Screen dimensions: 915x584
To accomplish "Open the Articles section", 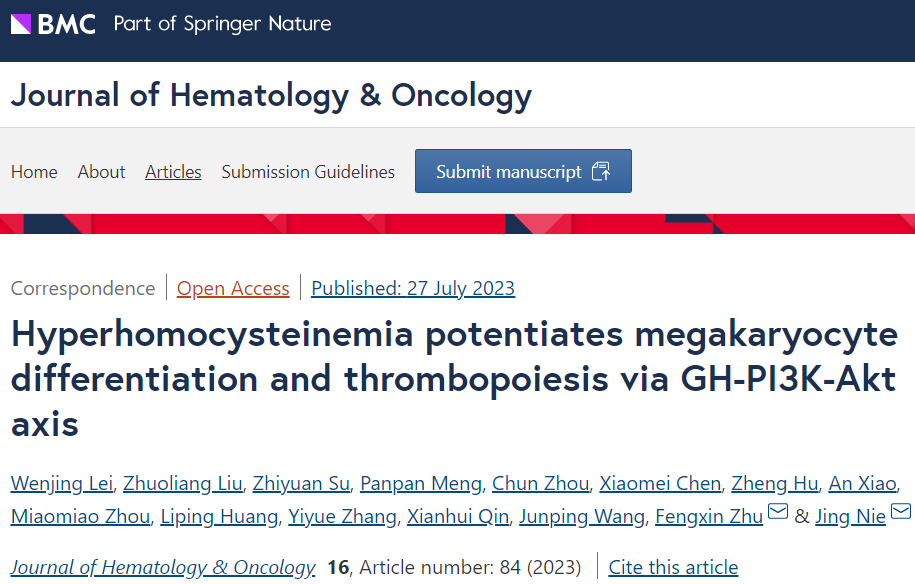I will pyautogui.click(x=173, y=172).
